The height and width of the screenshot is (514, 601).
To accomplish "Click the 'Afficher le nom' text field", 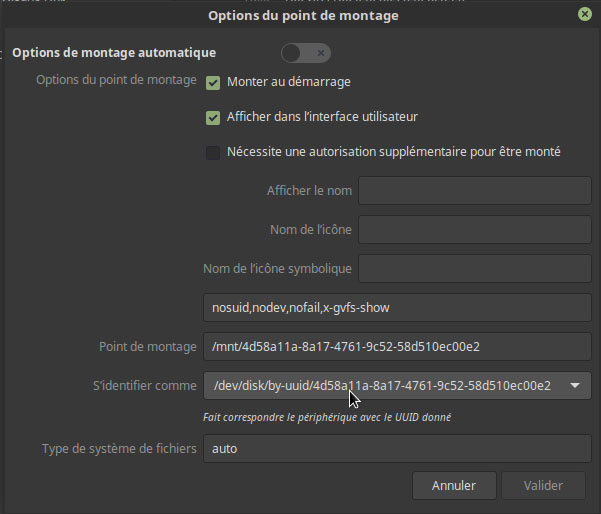I will pyautogui.click(x=475, y=191).
